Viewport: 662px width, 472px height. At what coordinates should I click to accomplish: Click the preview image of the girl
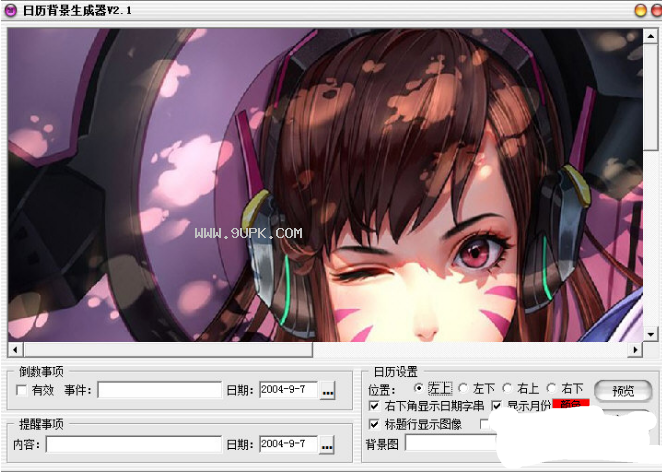[325, 185]
